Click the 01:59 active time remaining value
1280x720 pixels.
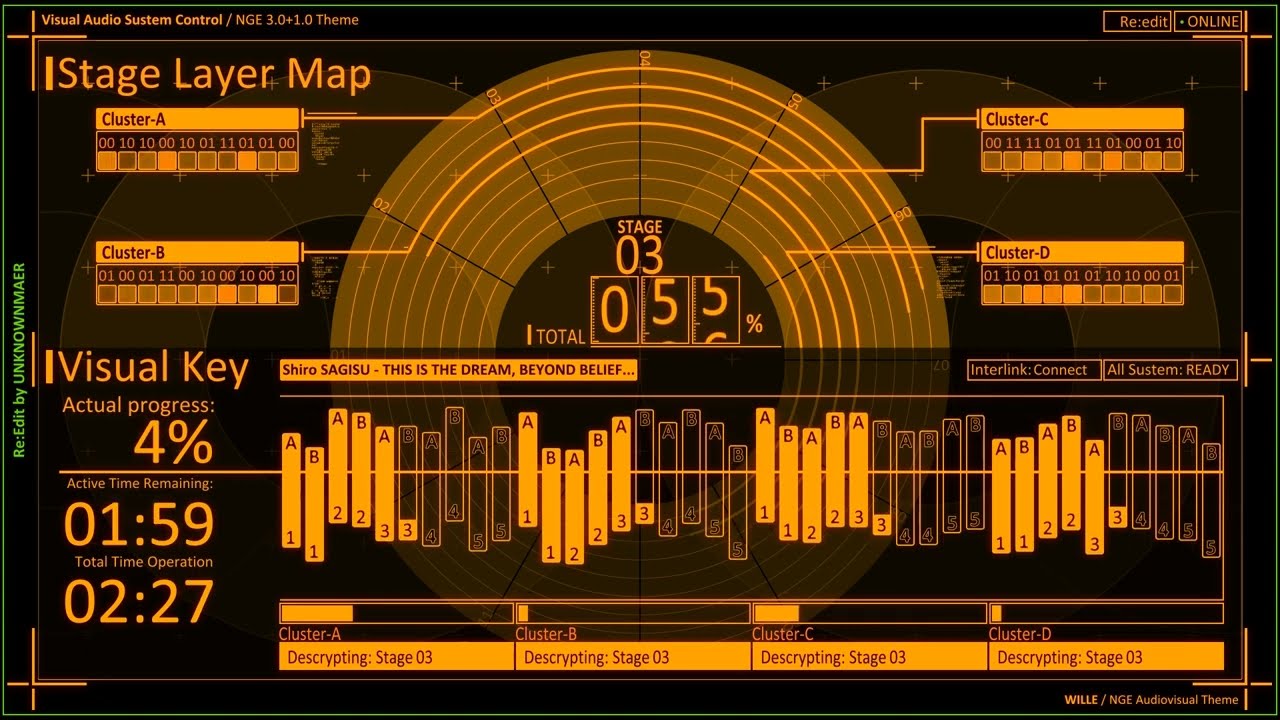pos(139,525)
